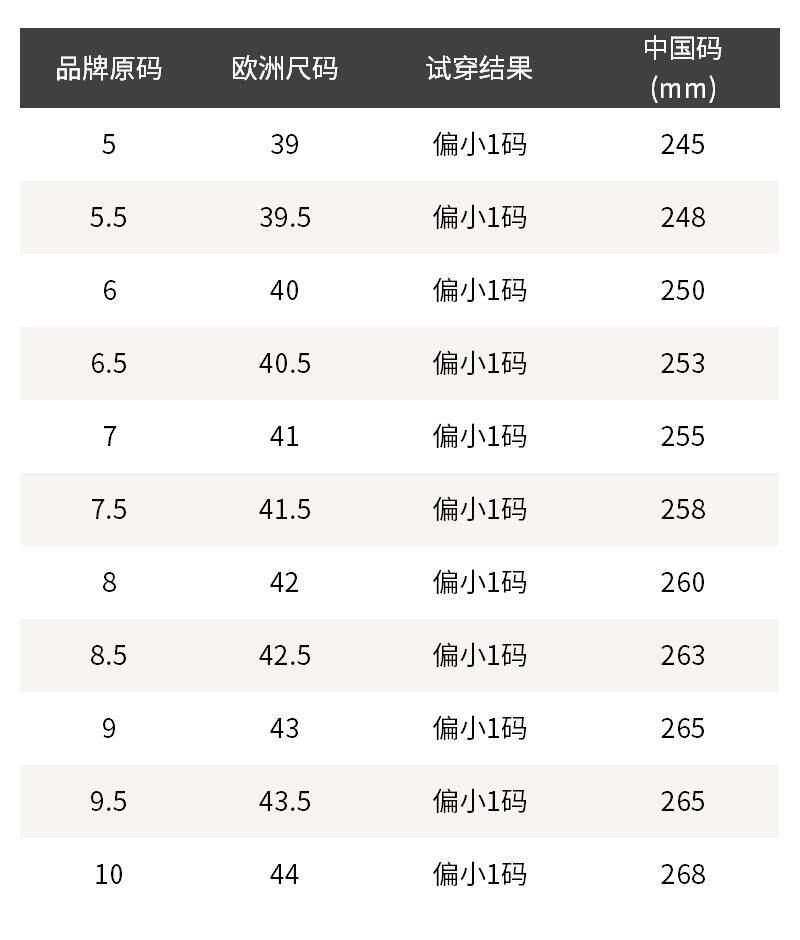The image size is (800, 940).
Task: Click the 41.5 European size value
Action: click(284, 510)
